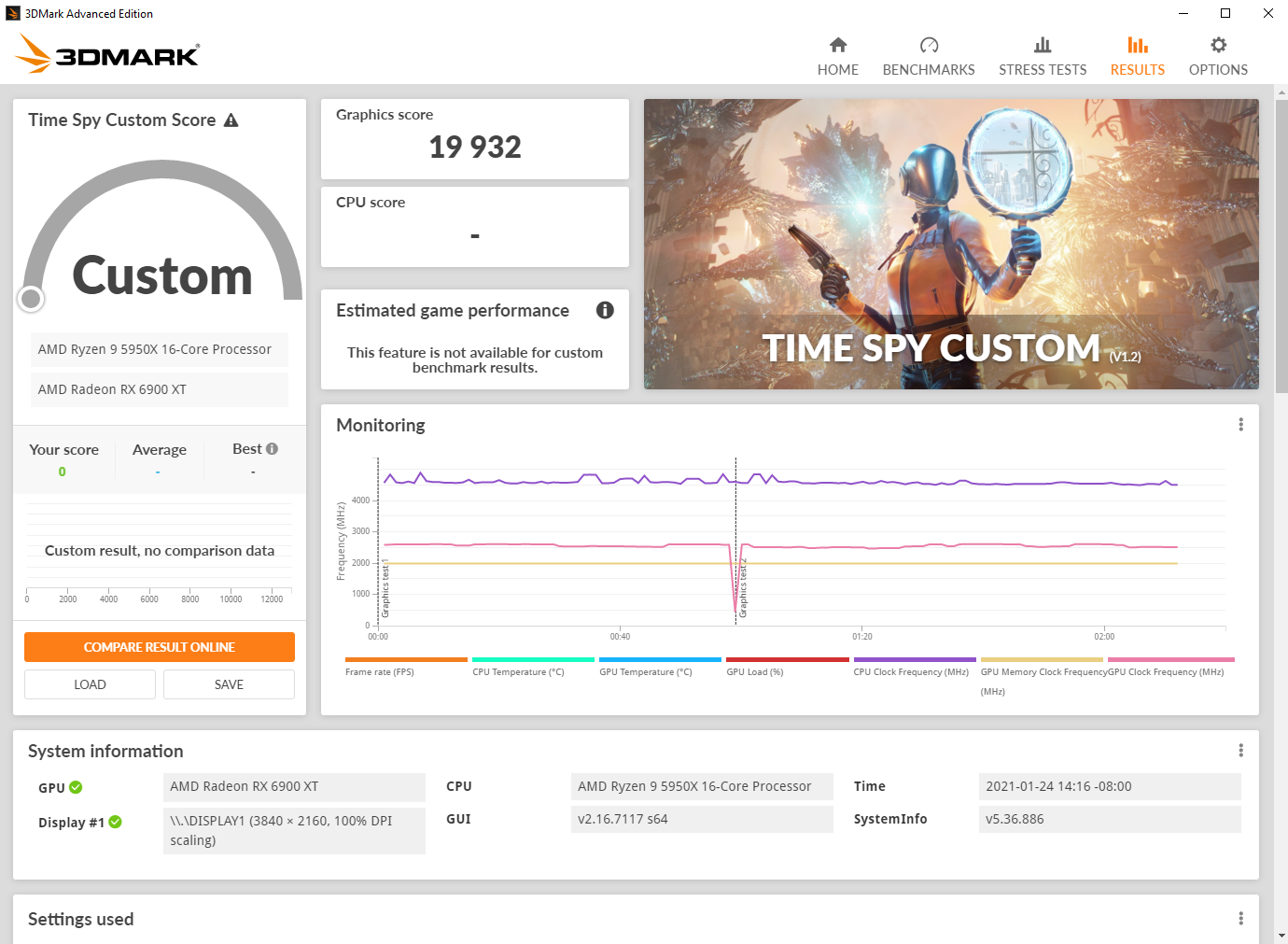
Task: Open the Home tab icon
Action: tap(837, 45)
